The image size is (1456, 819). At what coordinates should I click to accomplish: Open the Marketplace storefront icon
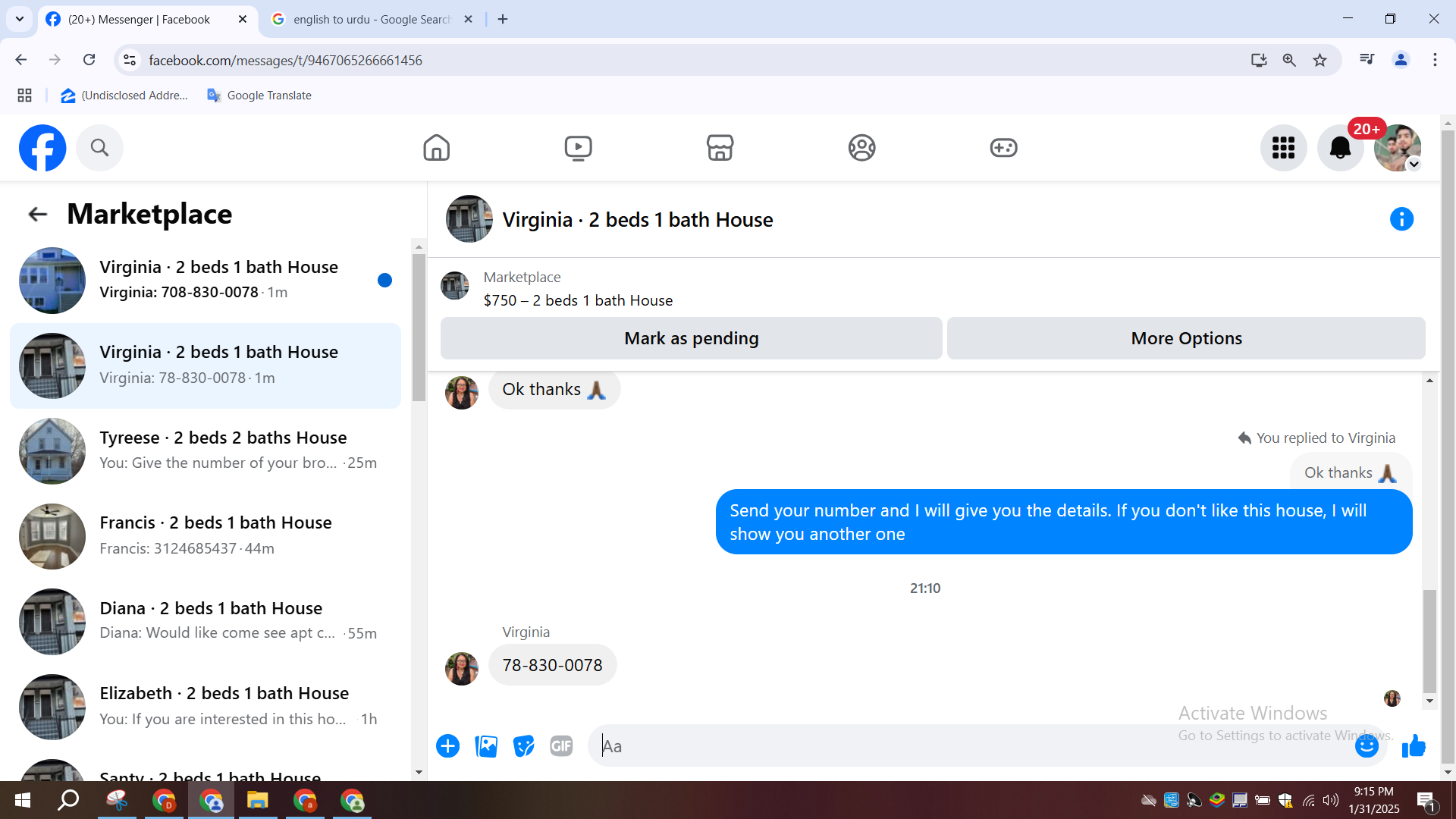pos(720,148)
